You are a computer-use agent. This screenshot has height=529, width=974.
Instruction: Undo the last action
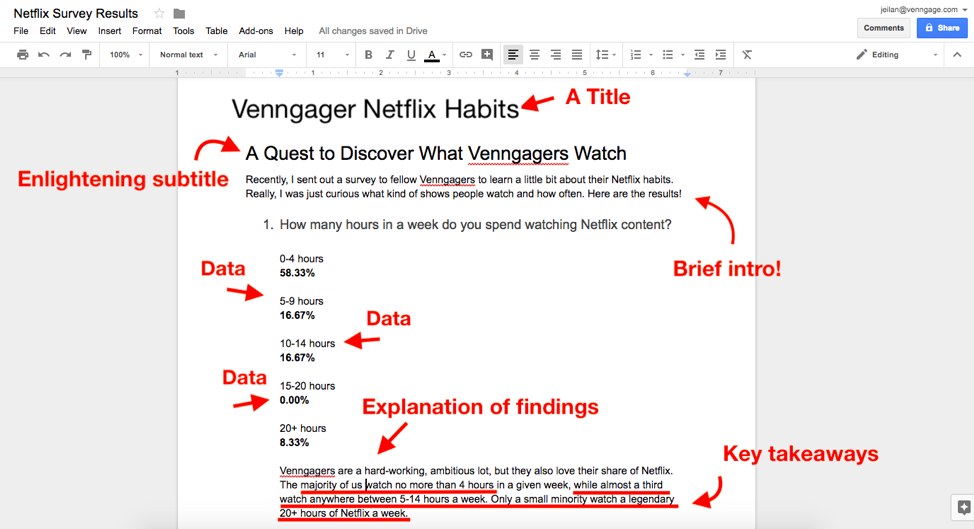(x=43, y=55)
